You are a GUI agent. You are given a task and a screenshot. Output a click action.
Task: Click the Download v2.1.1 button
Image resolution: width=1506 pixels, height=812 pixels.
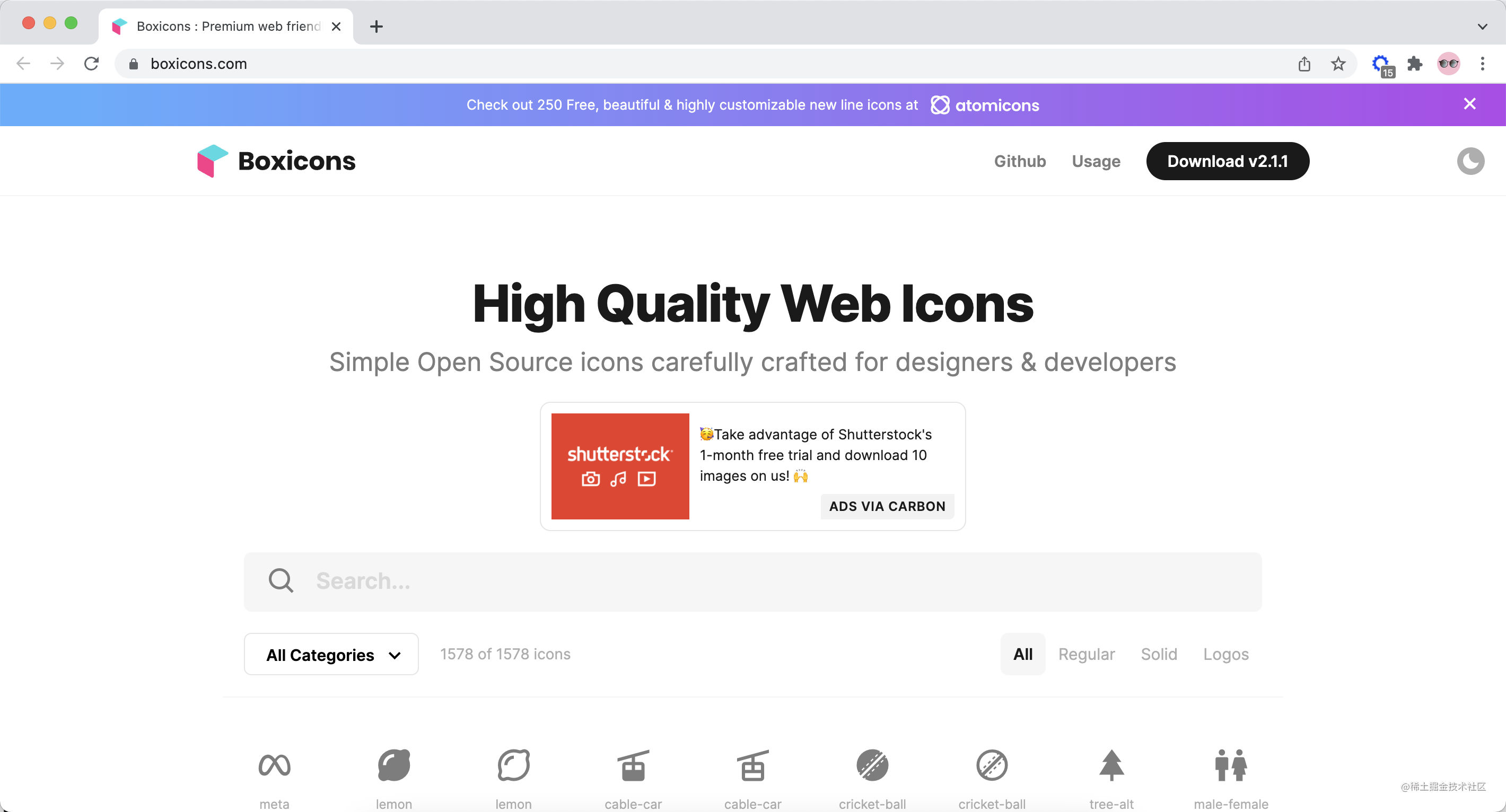pos(1227,161)
